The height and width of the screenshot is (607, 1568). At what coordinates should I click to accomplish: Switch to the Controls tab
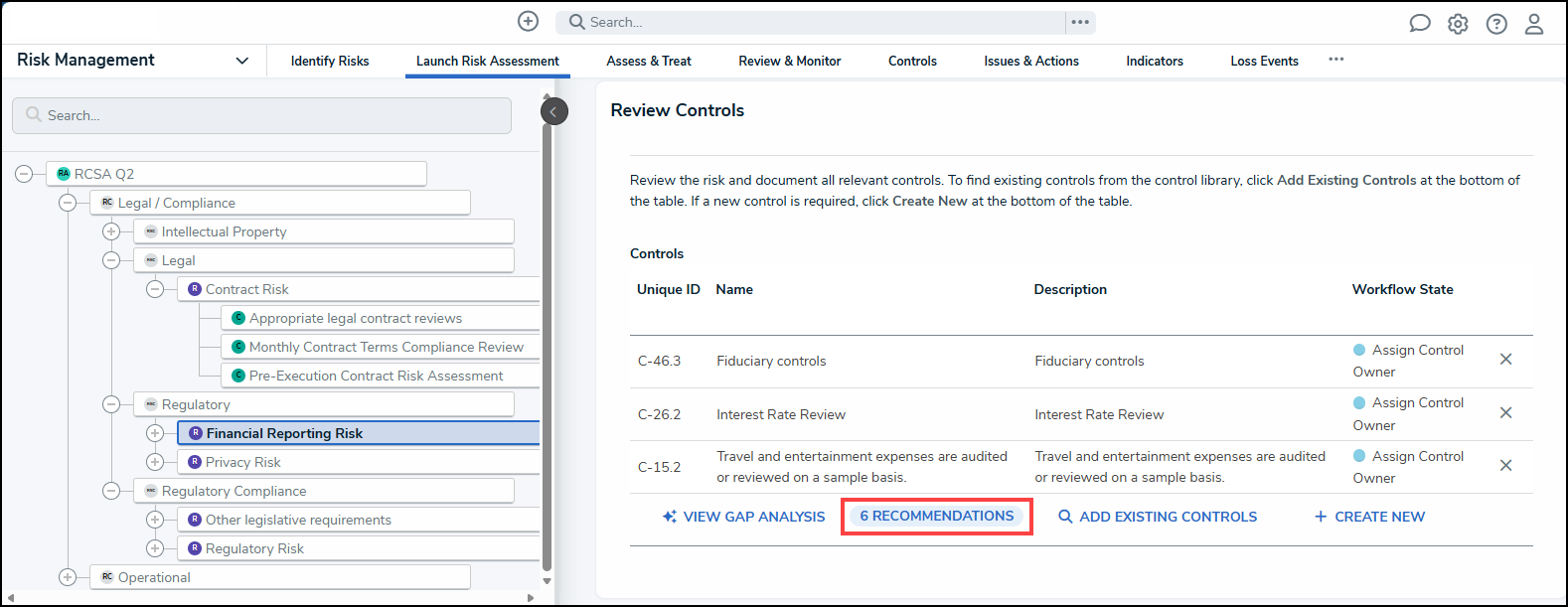pos(912,61)
